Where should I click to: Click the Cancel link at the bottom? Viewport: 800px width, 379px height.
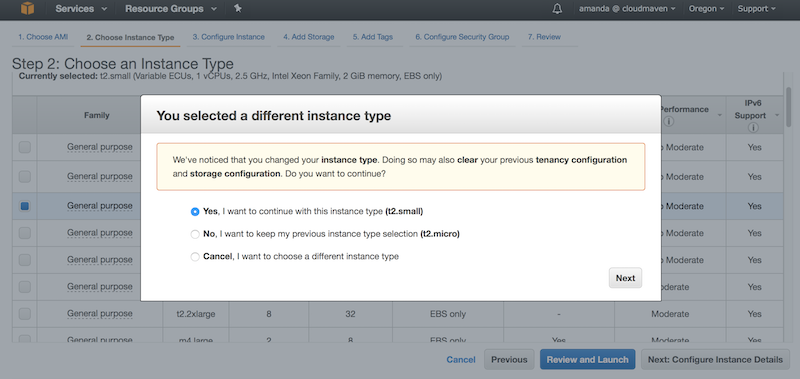pyautogui.click(x=461, y=360)
